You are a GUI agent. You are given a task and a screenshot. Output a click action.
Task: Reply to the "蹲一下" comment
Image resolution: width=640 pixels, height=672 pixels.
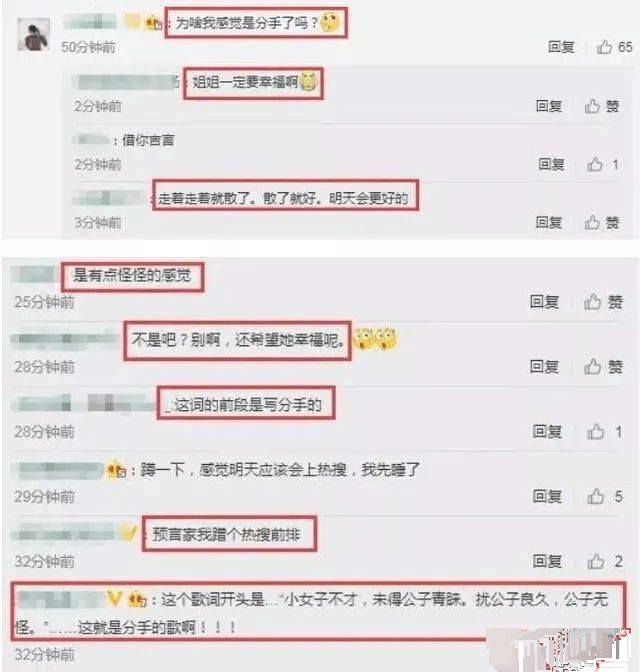(x=547, y=496)
